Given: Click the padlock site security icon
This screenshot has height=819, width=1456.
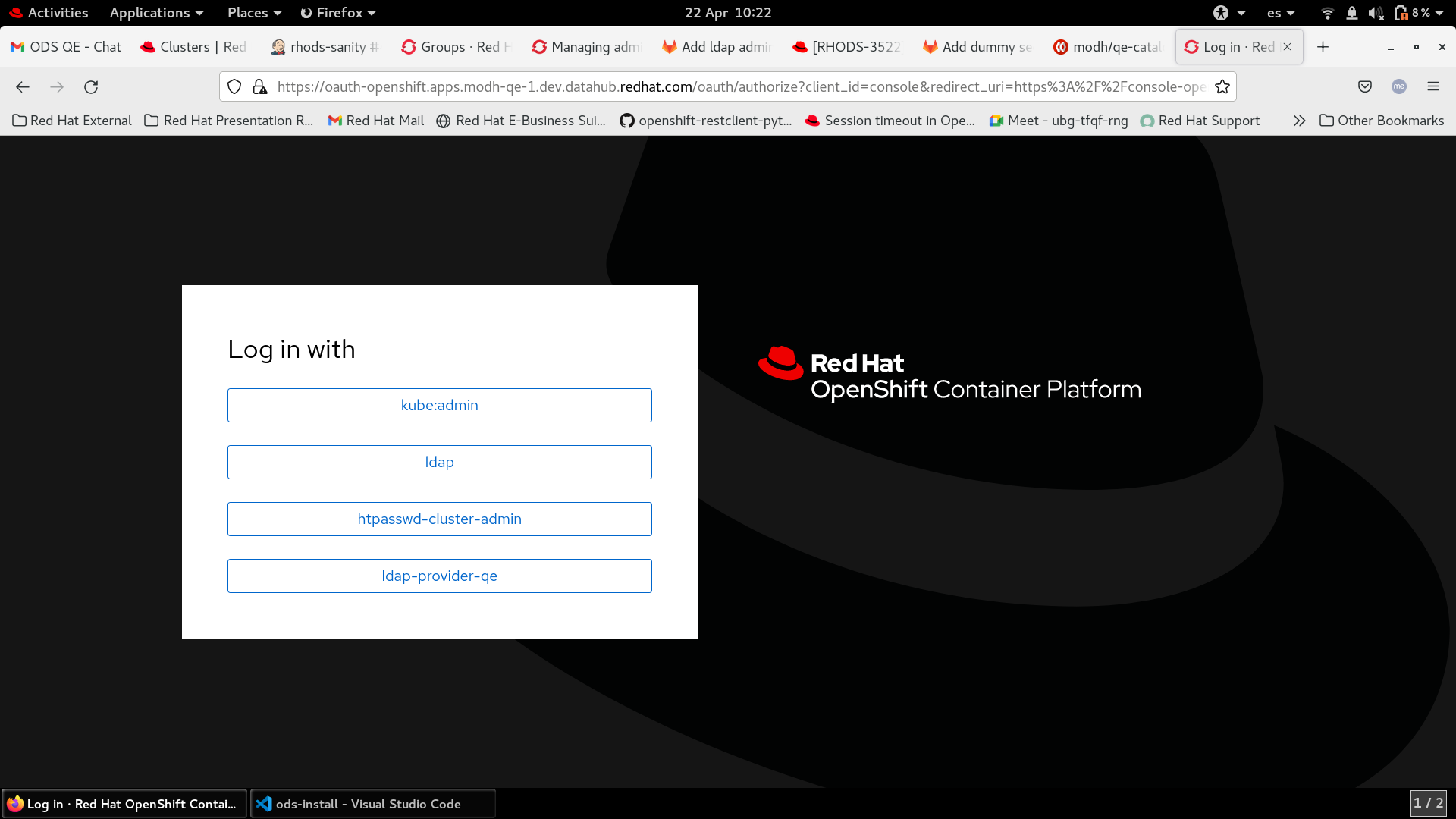Looking at the screenshot, I should (260, 87).
